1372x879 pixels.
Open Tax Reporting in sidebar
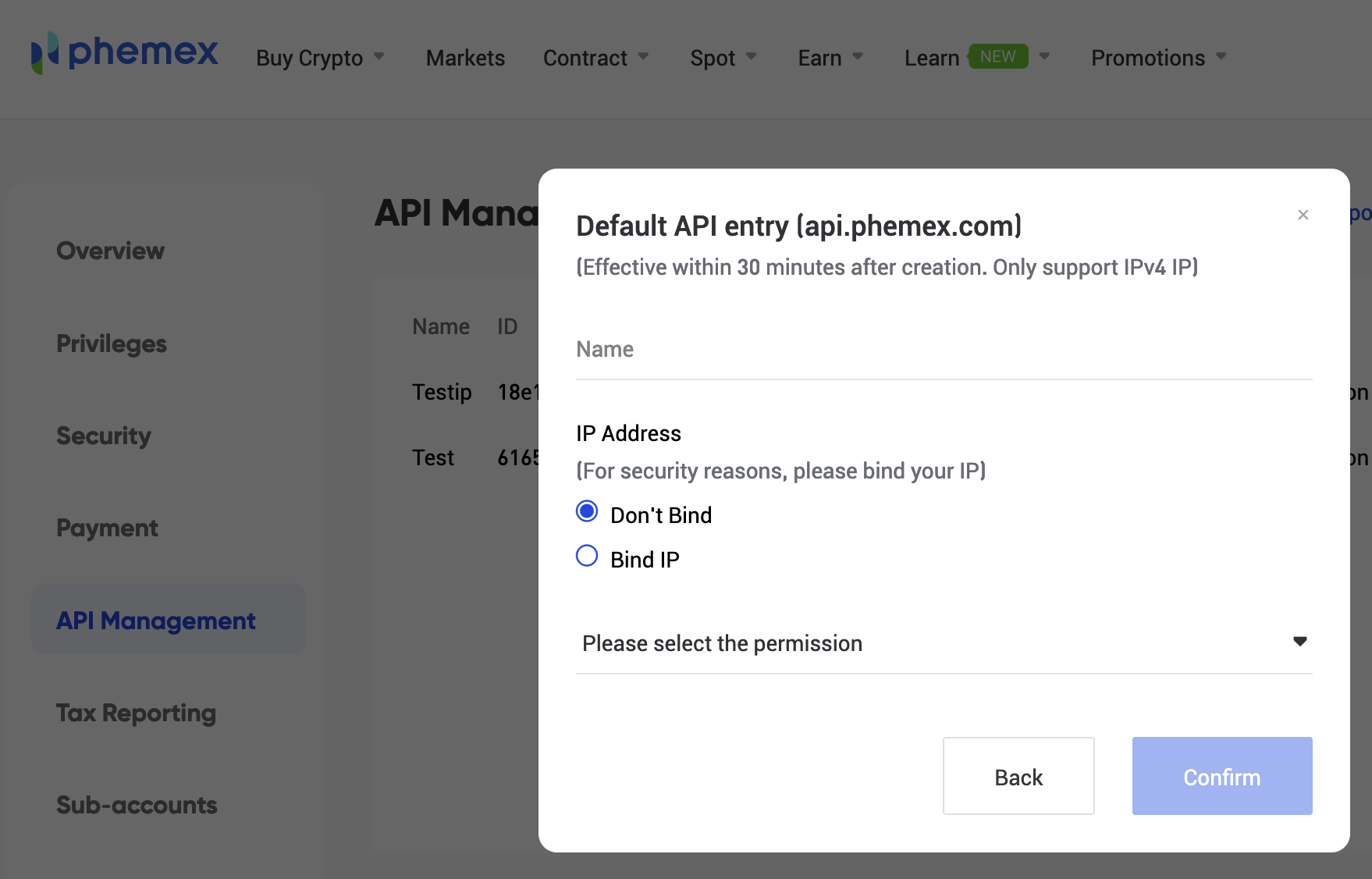click(136, 712)
